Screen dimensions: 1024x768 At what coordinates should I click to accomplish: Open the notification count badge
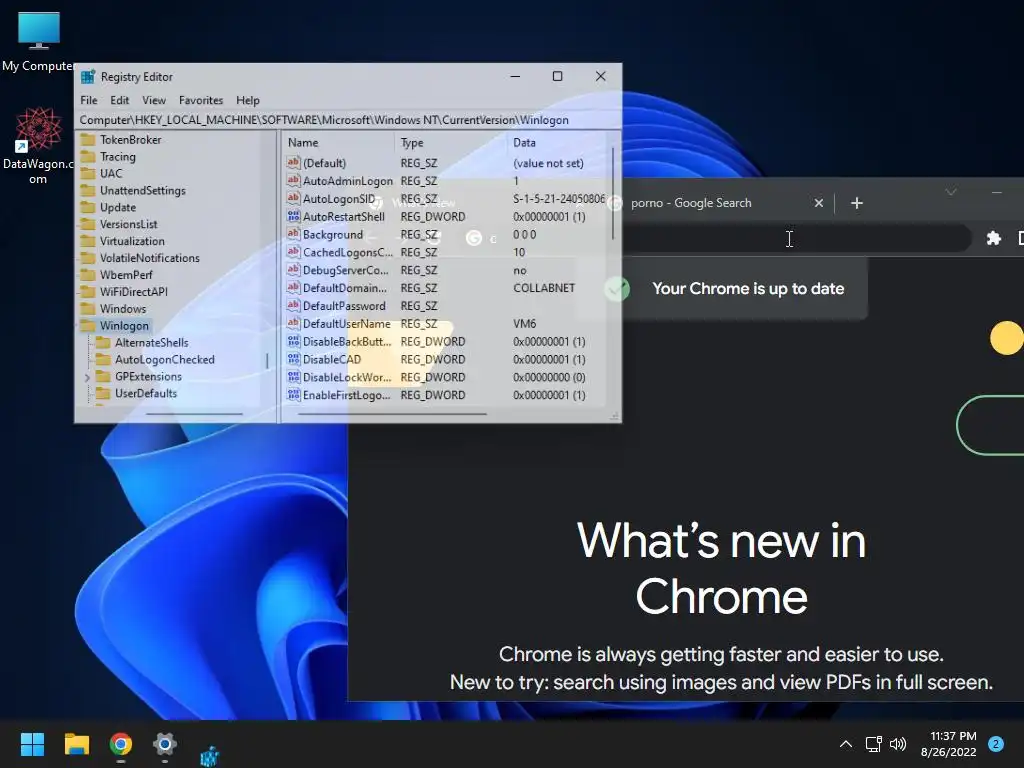point(996,744)
